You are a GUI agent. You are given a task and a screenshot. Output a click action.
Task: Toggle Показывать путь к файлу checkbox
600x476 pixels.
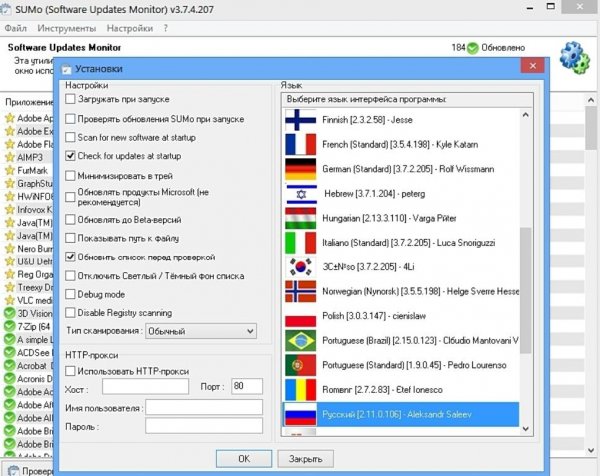click(70, 238)
